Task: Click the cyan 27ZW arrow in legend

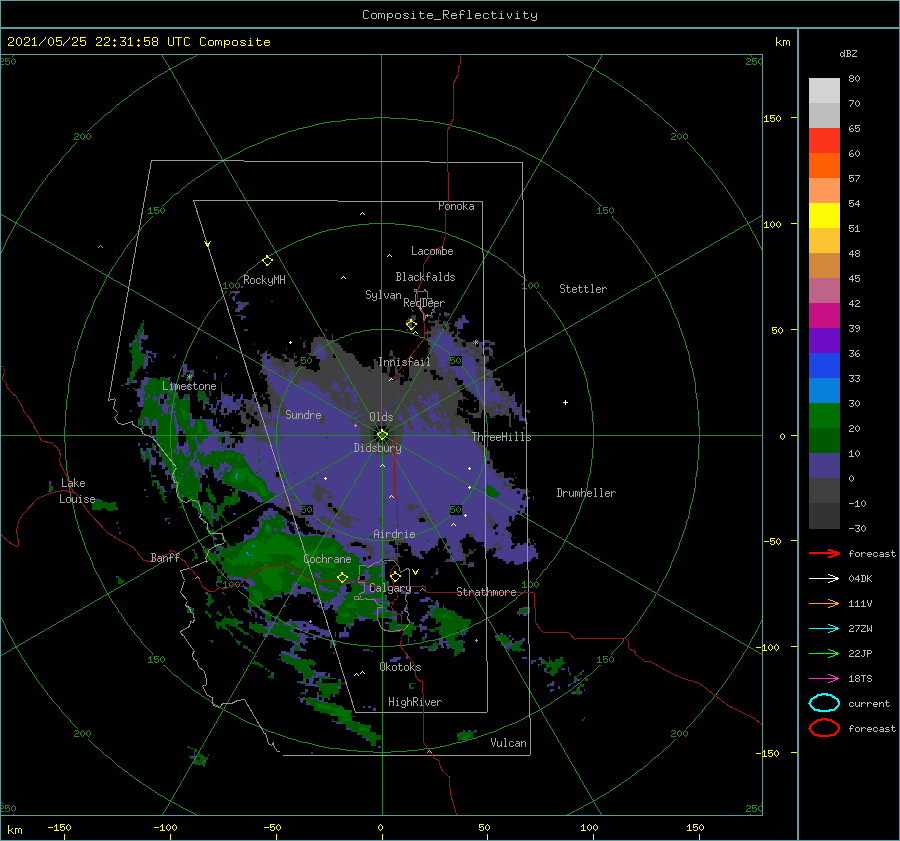Action: click(x=824, y=629)
